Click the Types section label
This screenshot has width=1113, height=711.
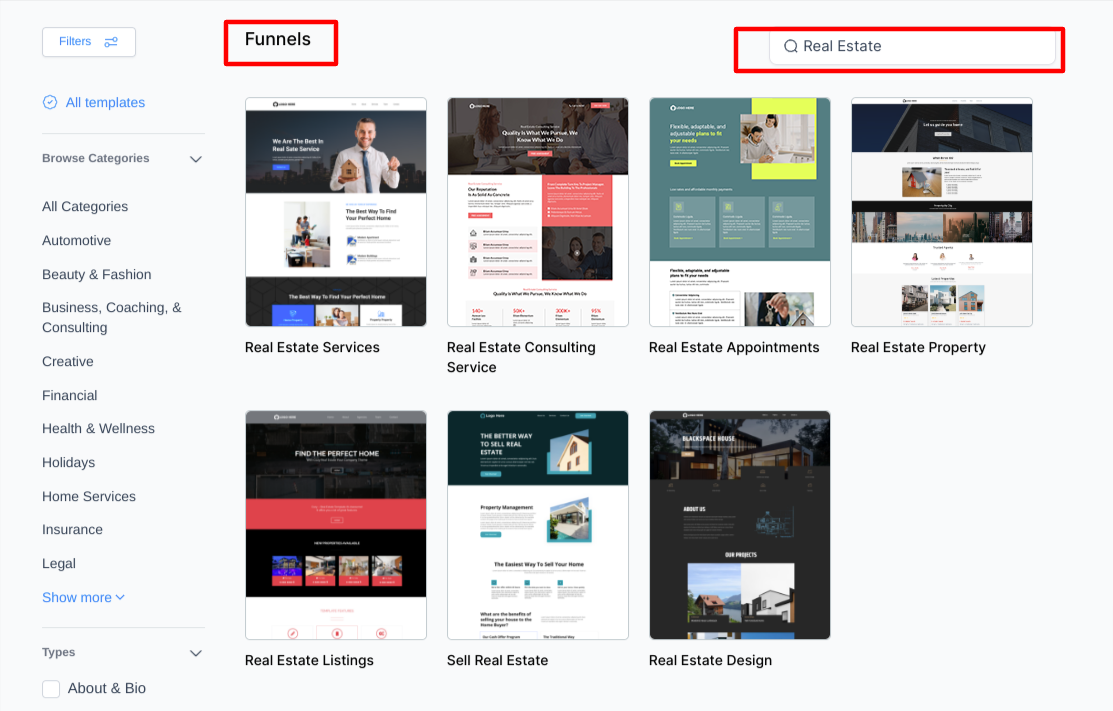(x=58, y=652)
